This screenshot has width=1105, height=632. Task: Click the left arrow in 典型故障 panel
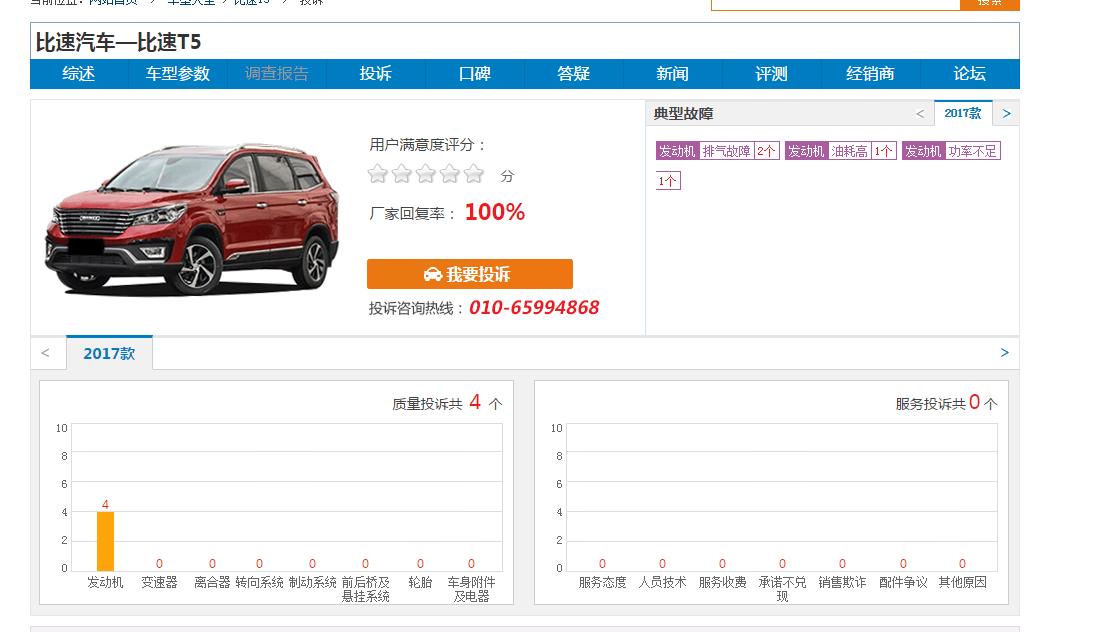(x=919, y=113)
